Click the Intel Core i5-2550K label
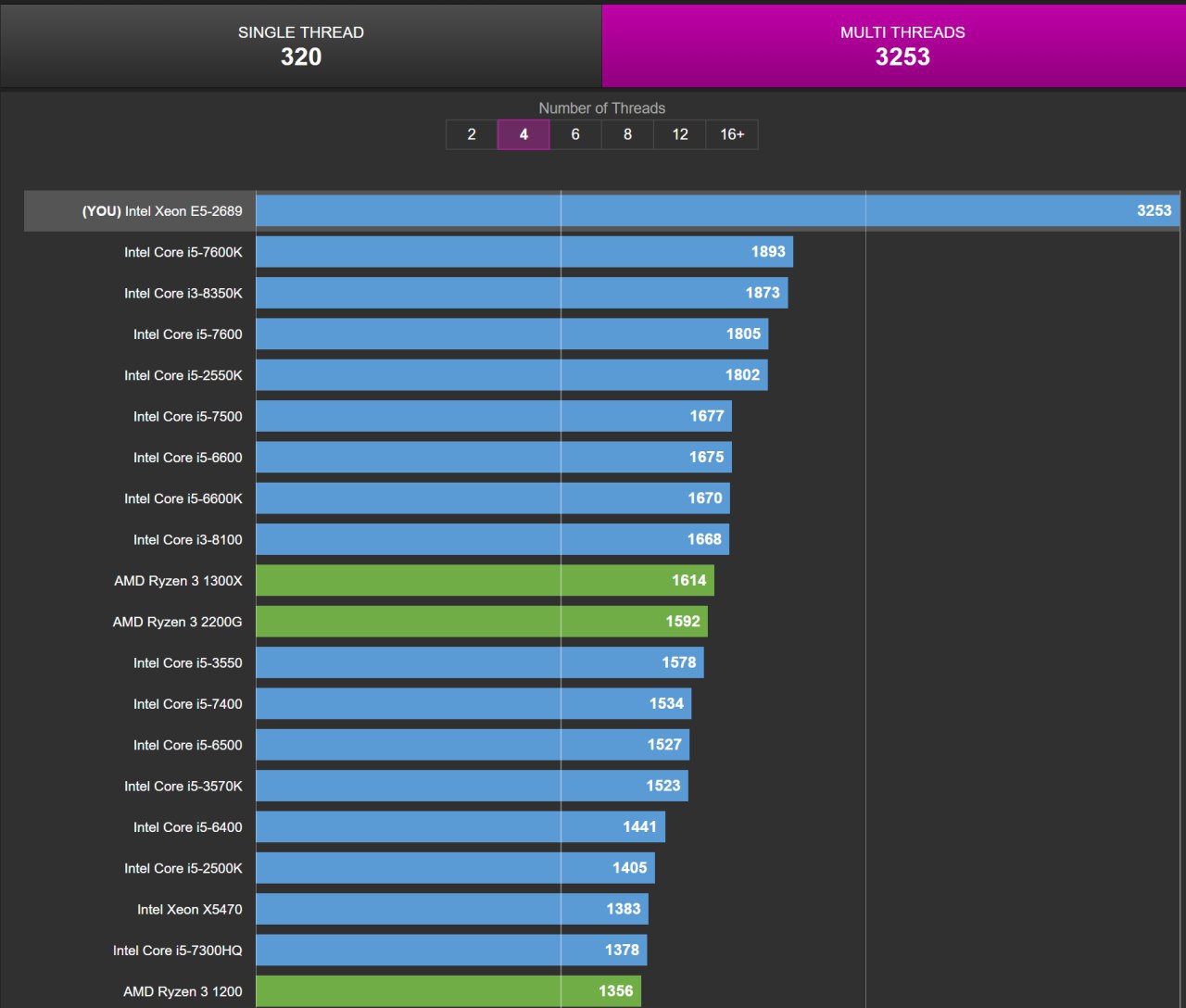 coord(183,375)
